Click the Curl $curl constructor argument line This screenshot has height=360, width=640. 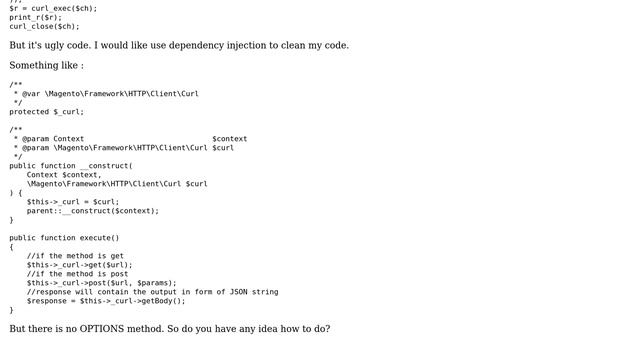(x=117, y=184)
